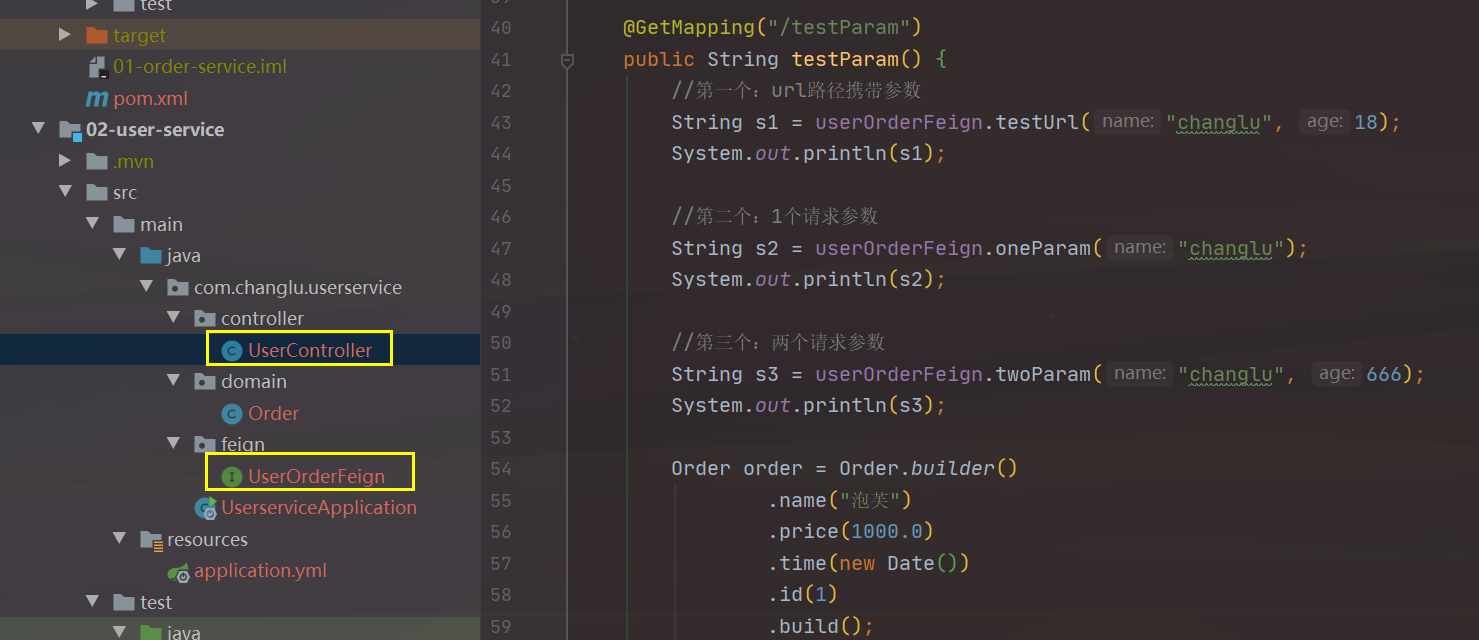Collapse the com.changlu.userservice package

[x=146, y=287]
